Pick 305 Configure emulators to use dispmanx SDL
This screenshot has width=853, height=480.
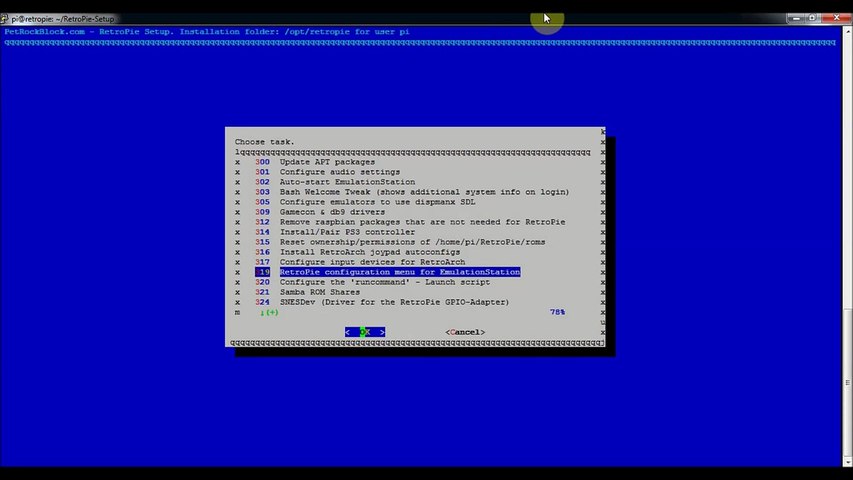365,202
